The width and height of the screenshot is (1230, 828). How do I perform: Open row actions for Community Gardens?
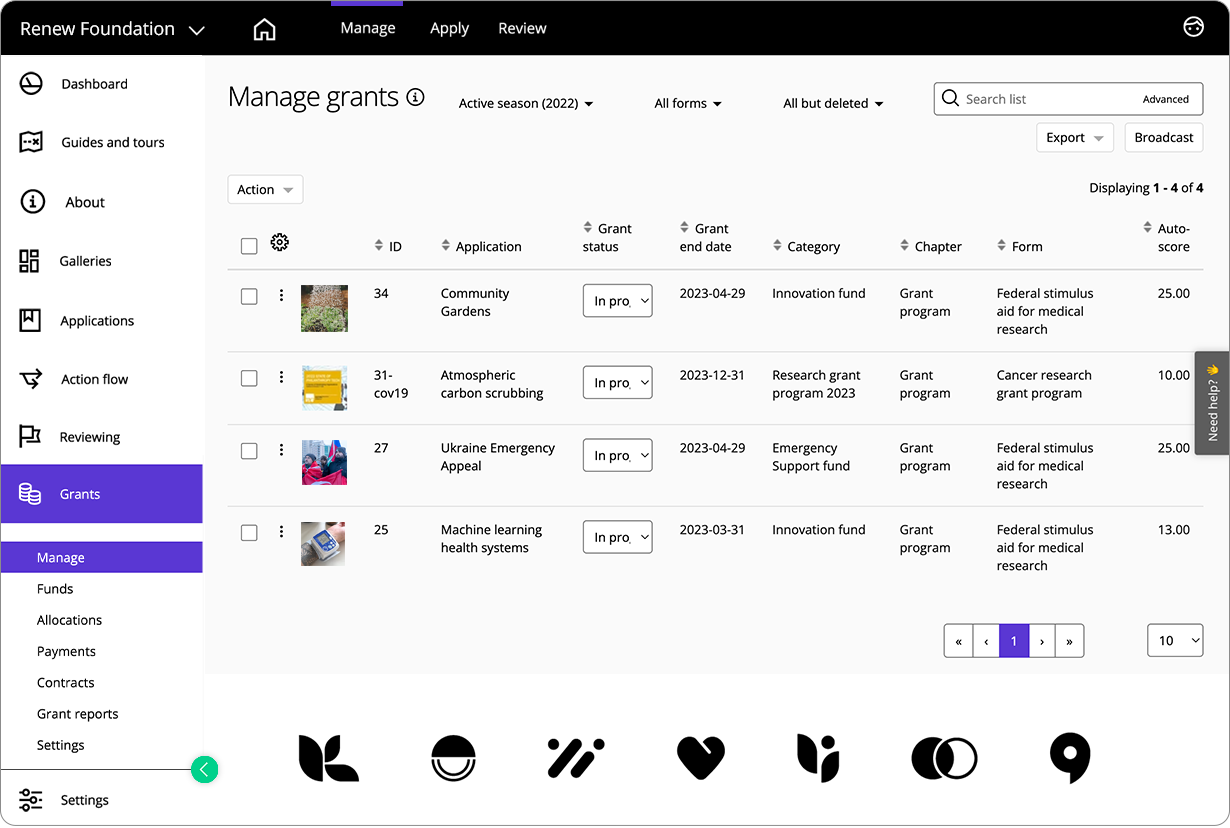click(x=281, y=295)
